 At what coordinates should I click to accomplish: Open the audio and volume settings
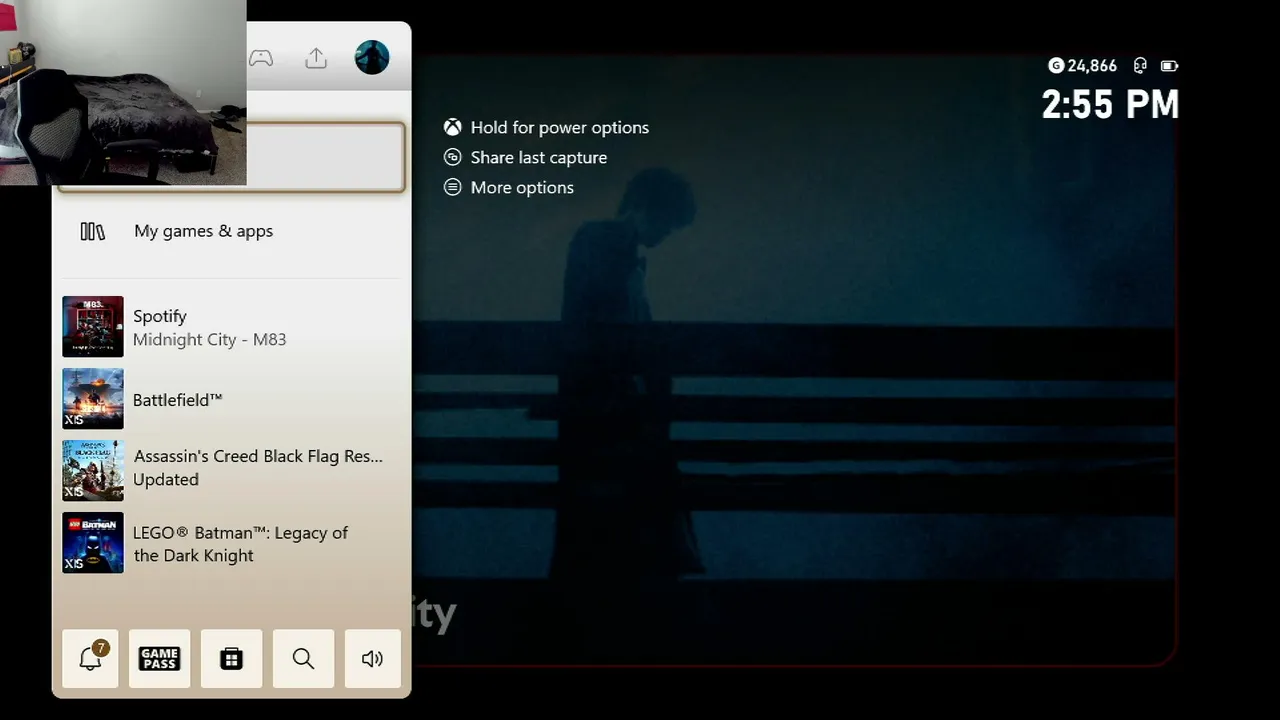[372, 659]
